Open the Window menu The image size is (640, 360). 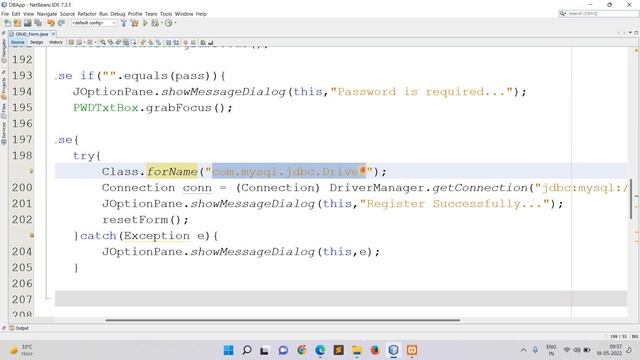[184, 14]
